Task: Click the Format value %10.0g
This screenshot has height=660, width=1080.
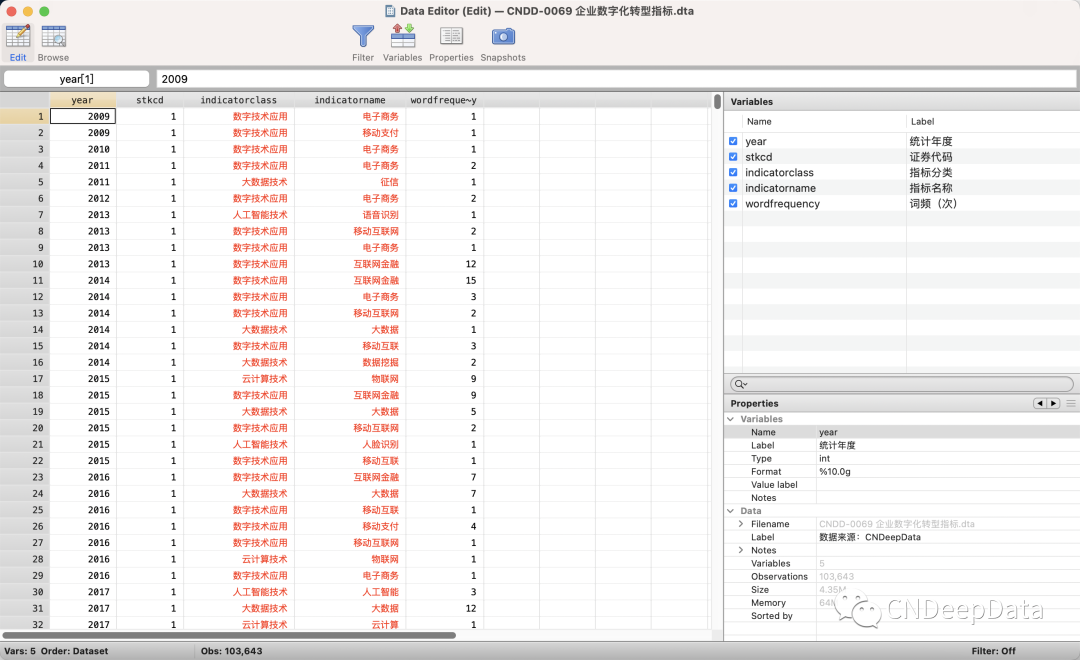Action: [x=835, y=471]
